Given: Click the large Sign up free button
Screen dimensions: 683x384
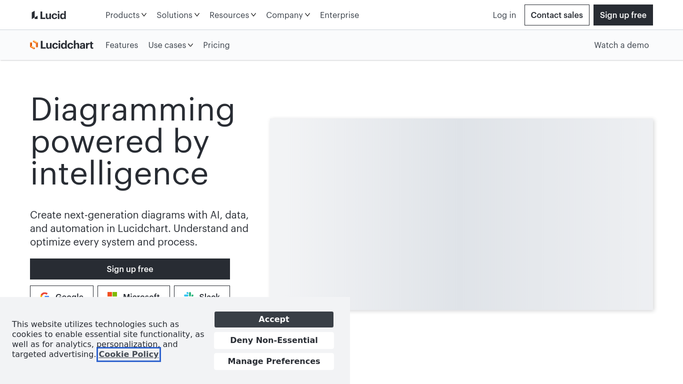Looking at the screenshot, I should point(130,269).
